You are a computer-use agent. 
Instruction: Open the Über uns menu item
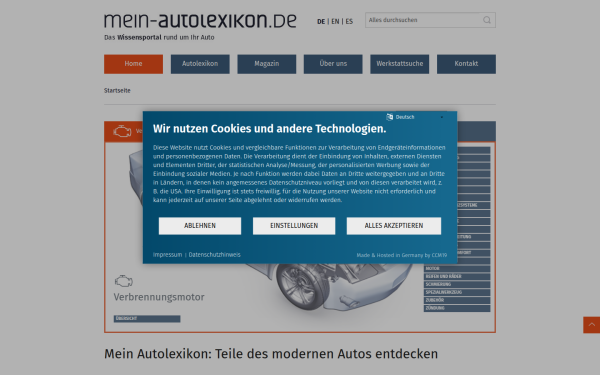(x=333, y=64)
